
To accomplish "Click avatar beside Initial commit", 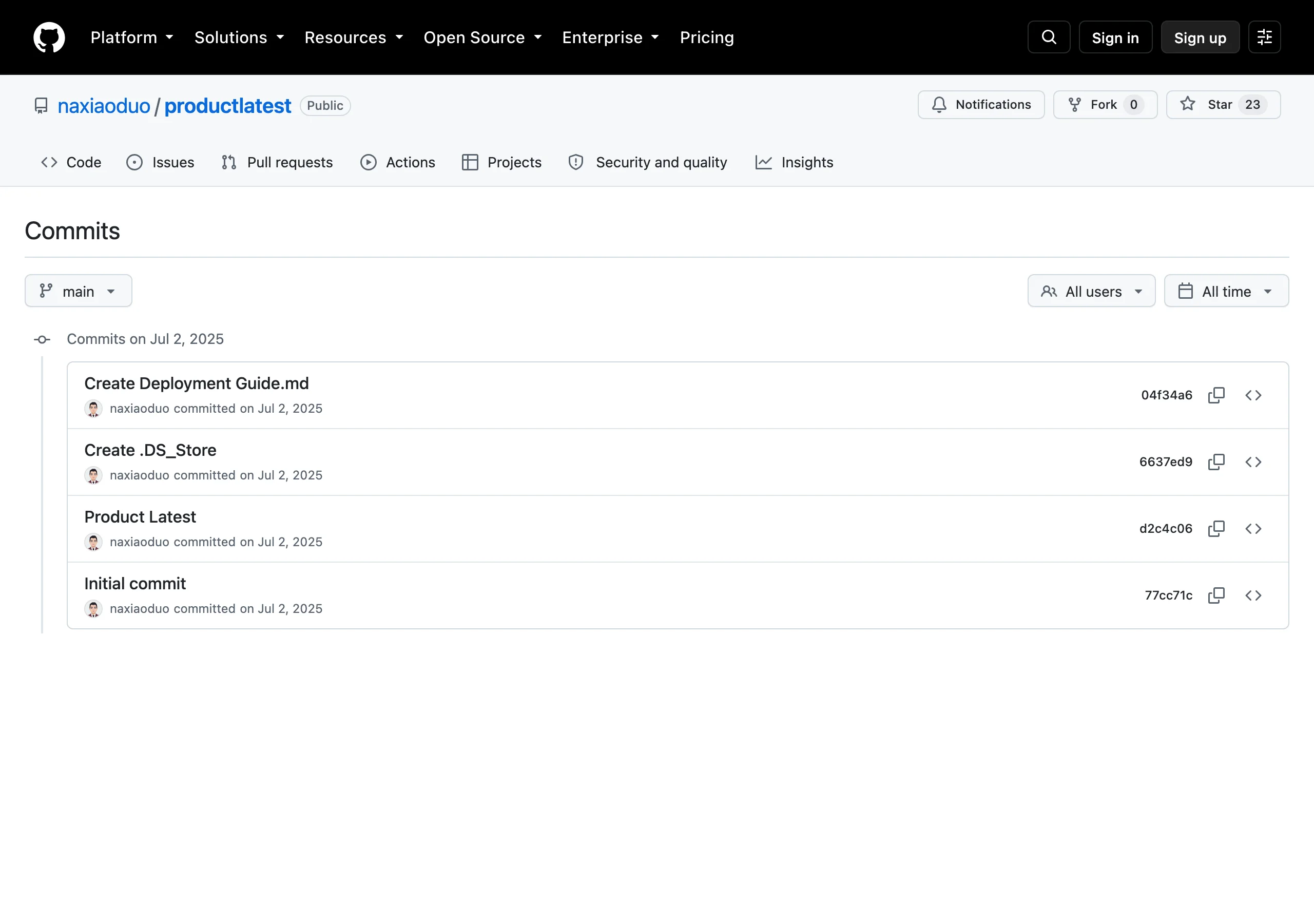I will coord(93,609).
